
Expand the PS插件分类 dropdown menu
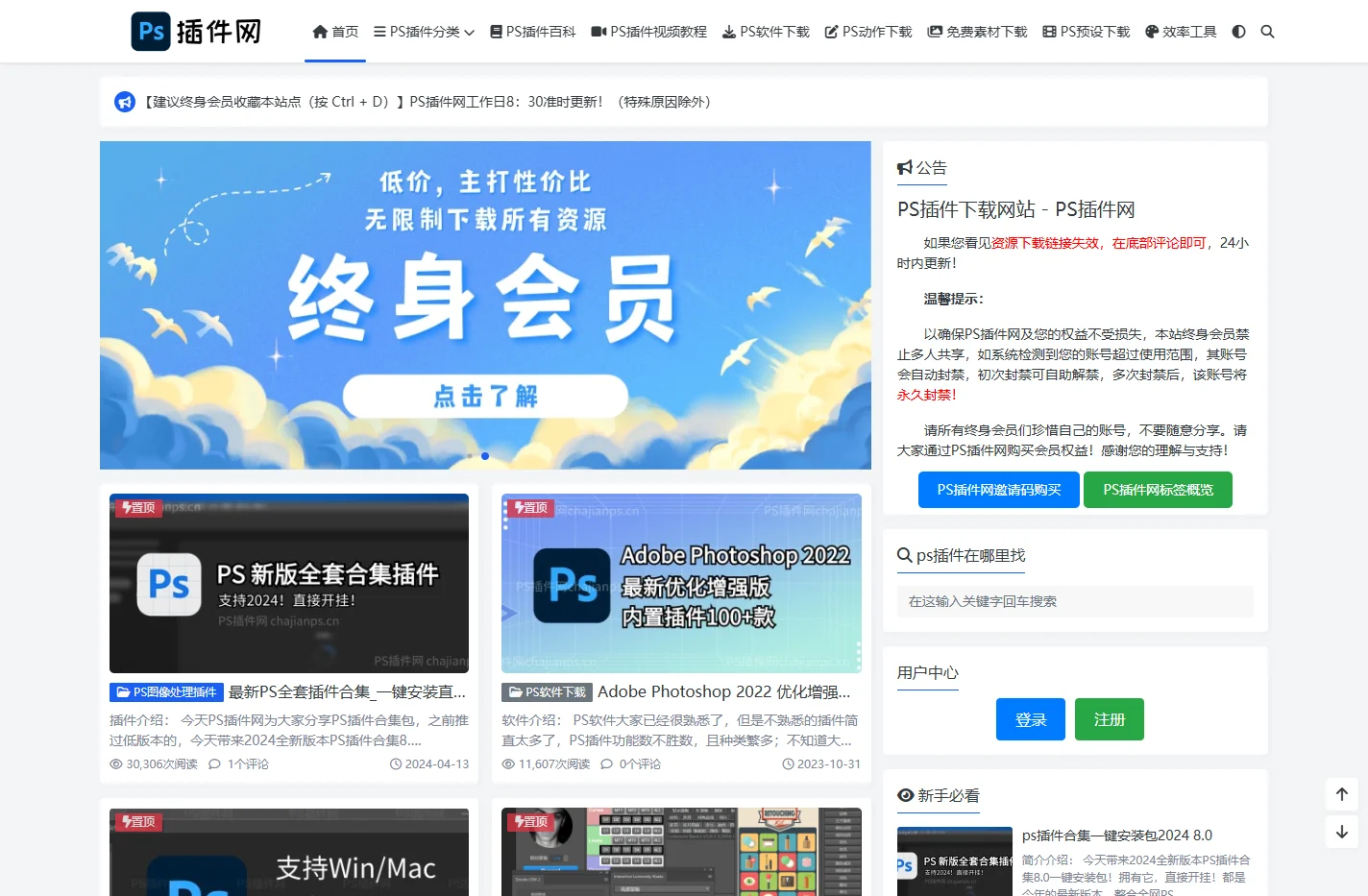pyautogui.click(x=424, y=32)
